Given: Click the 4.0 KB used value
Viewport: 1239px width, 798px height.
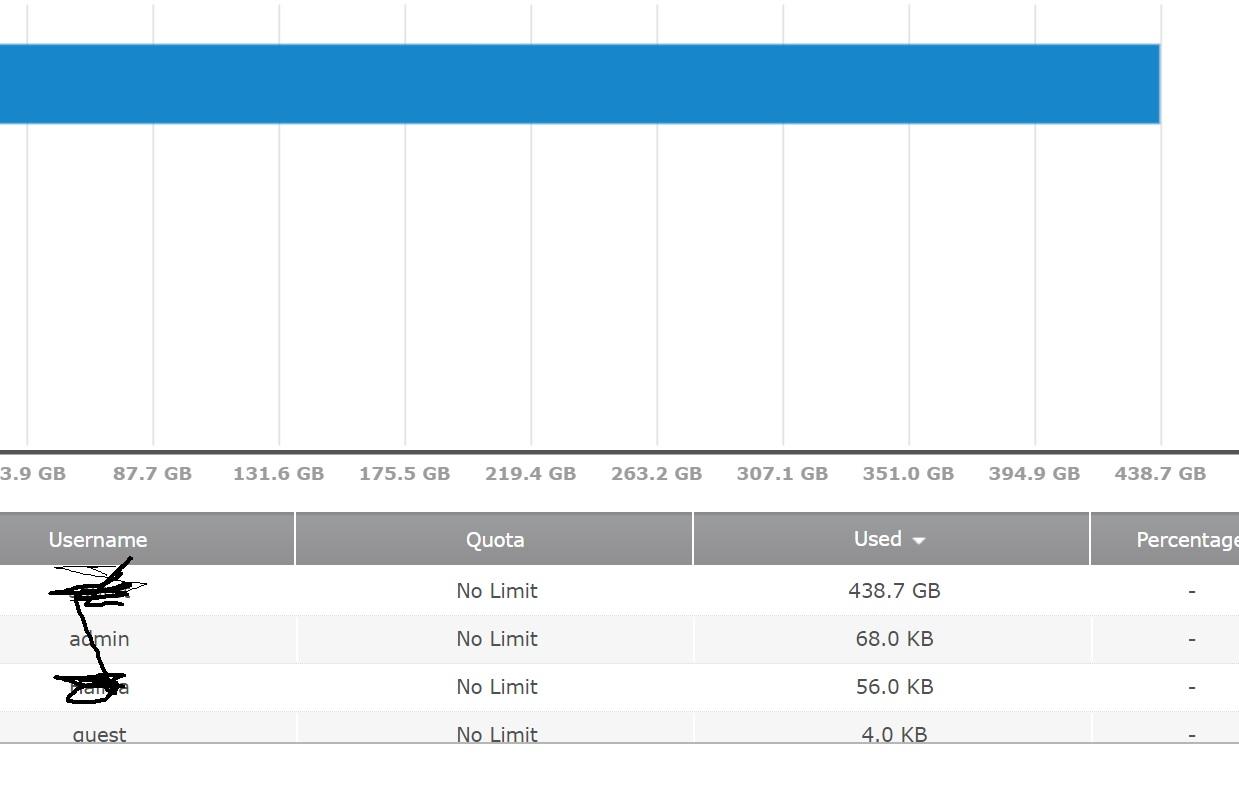Looking at the screenshot, I should click(894, 734).
